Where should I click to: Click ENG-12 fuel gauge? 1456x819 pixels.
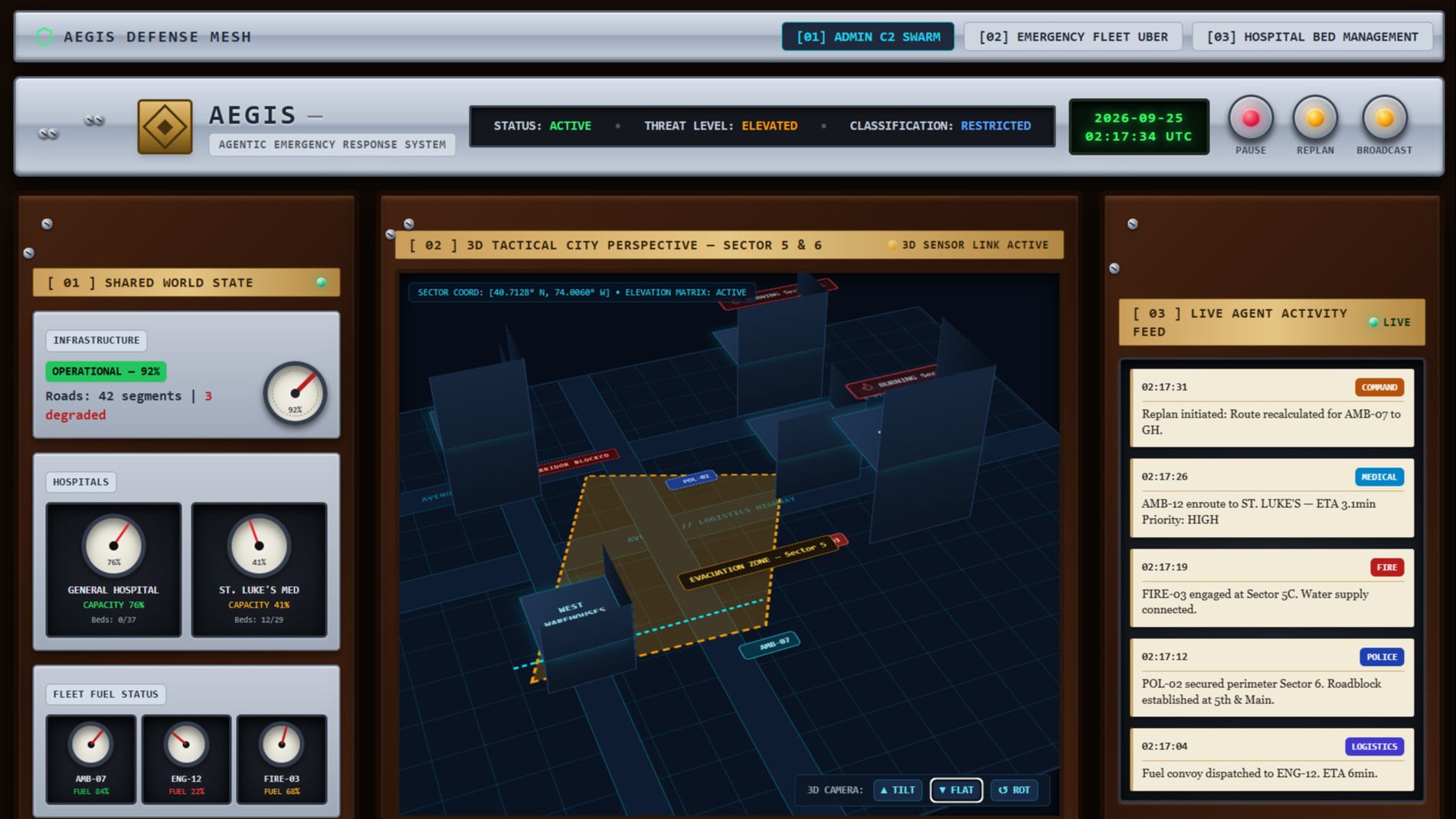click(x=186, y=744)
